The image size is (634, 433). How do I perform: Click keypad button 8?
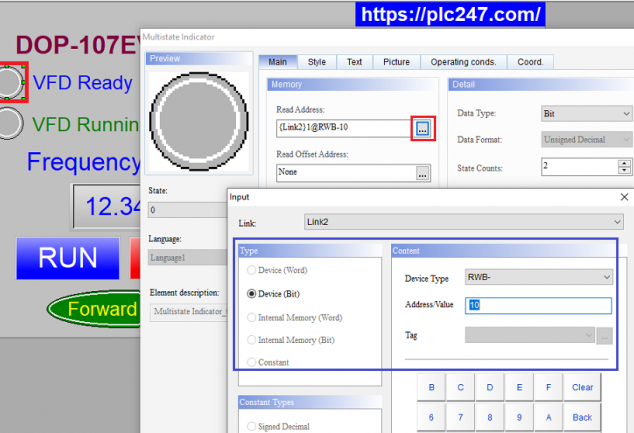click(490, 417)
